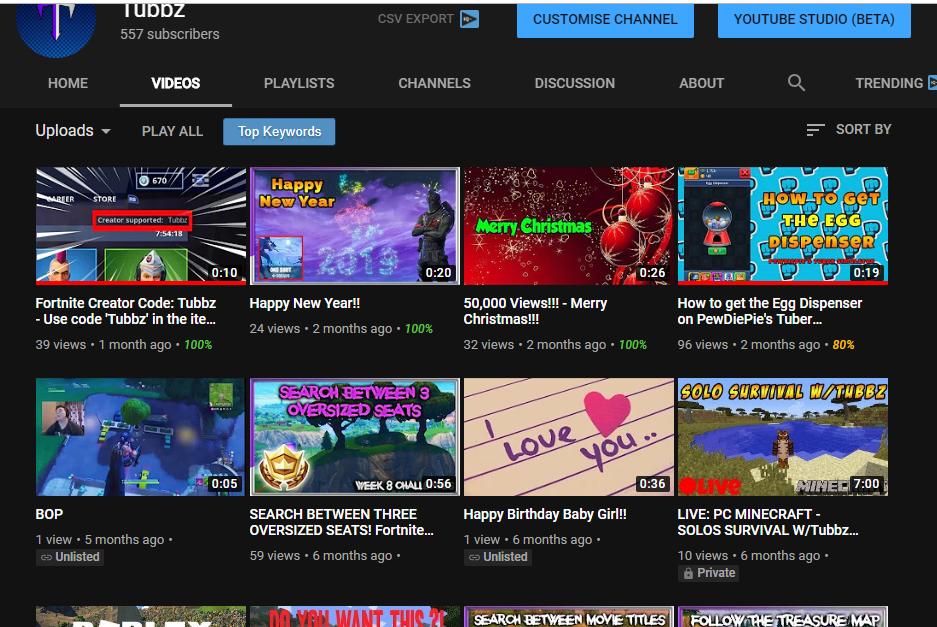The width and height of the screenshot is (937, 627).
Task: Expand the Uploads dropdown
Action: tap(73, 130)
